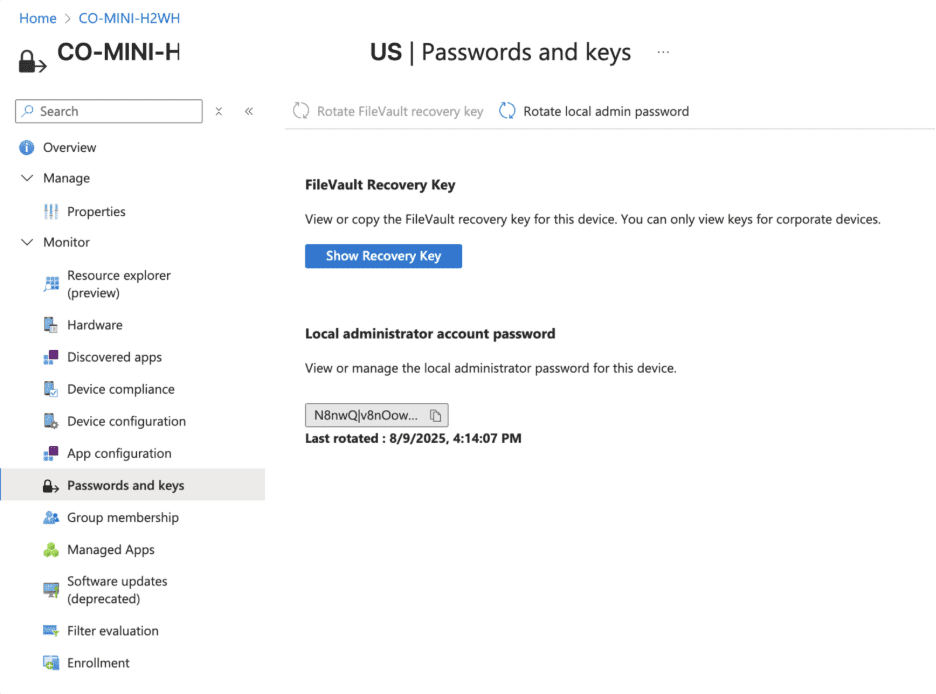Open Enrollment using its sidebar icon
The height and width of the screenshot is (694, 936).
[49, 662]
